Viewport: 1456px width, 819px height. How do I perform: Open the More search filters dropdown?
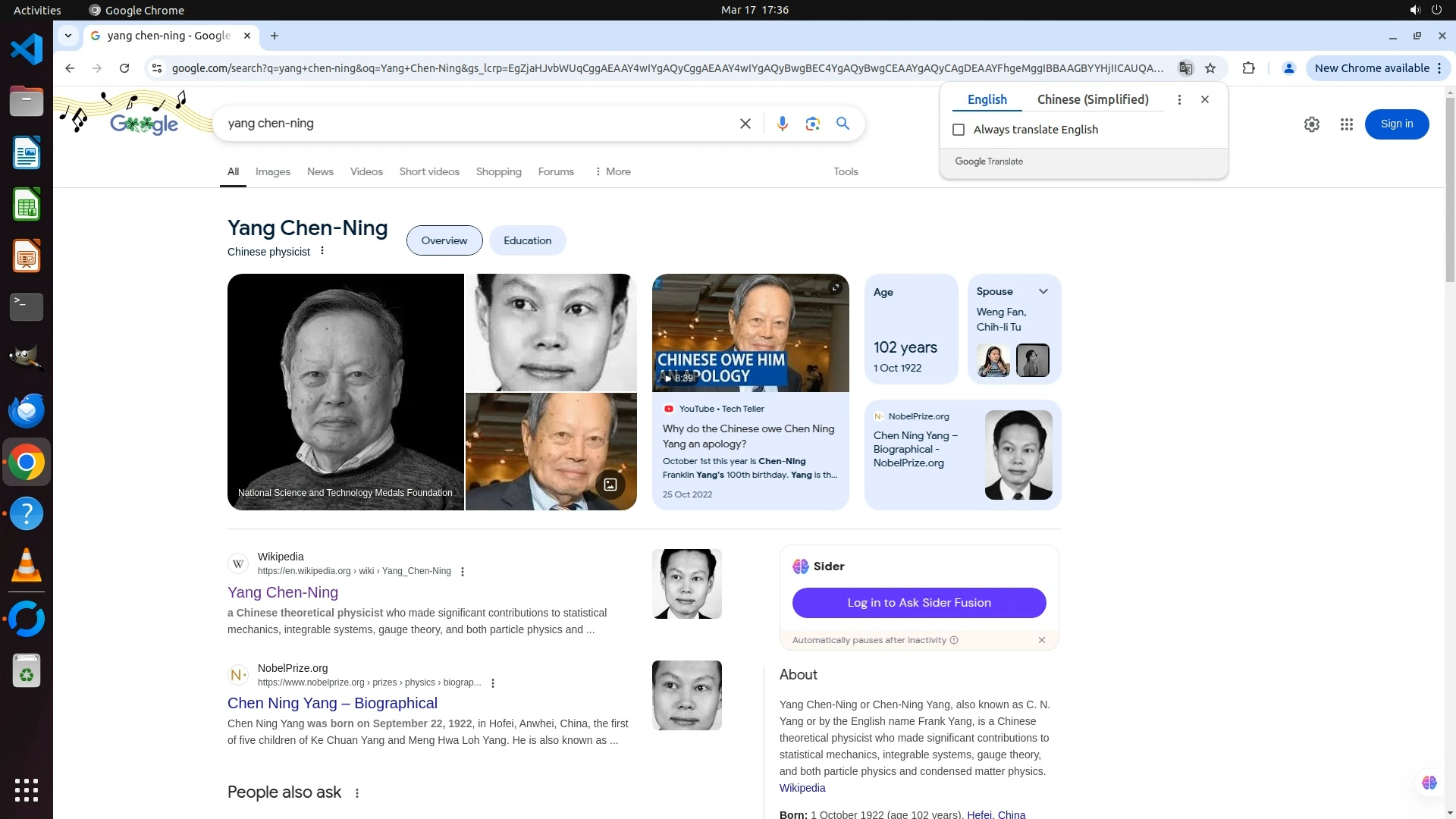click(613, 171)
